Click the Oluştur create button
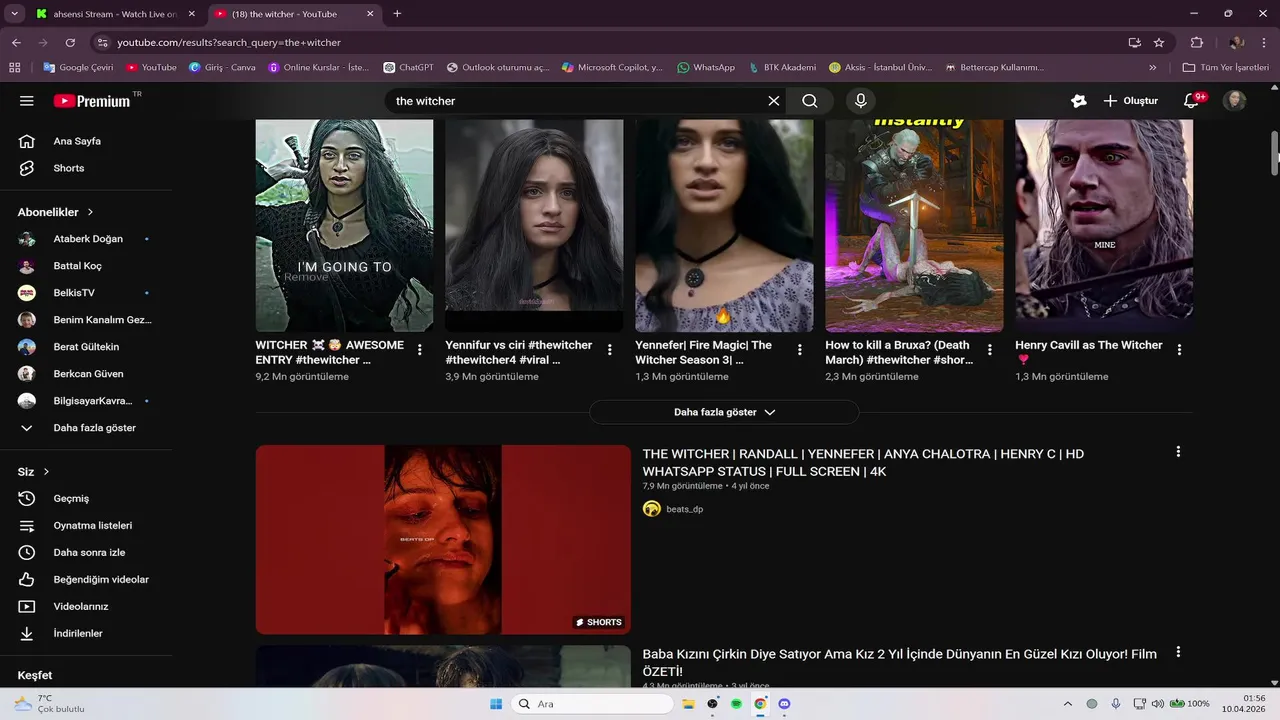Image resolution: width=1280 pixels, height=720 pixels. (1130, 101)
